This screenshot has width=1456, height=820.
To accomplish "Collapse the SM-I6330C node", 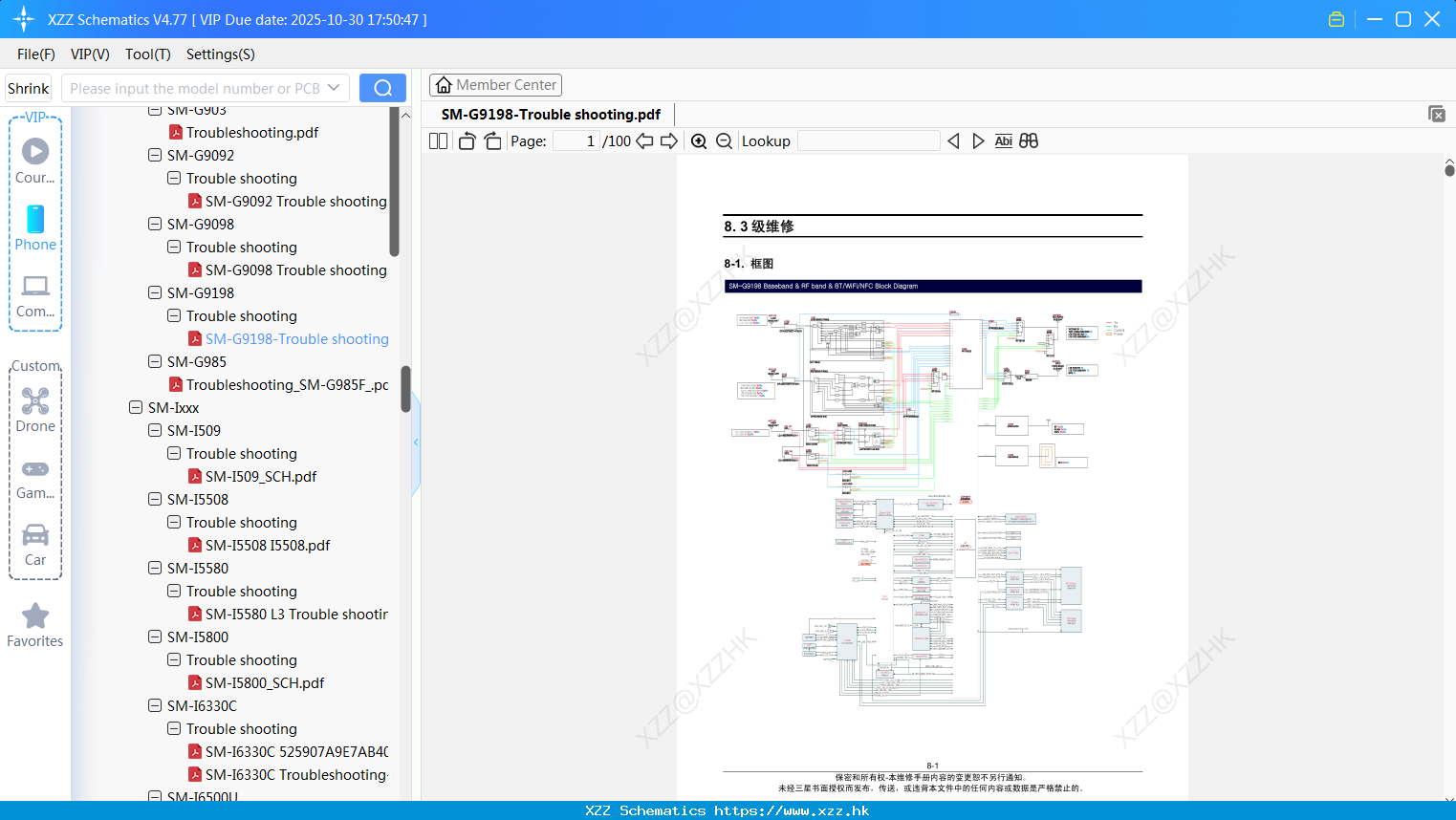I will [x=155, y=705].
